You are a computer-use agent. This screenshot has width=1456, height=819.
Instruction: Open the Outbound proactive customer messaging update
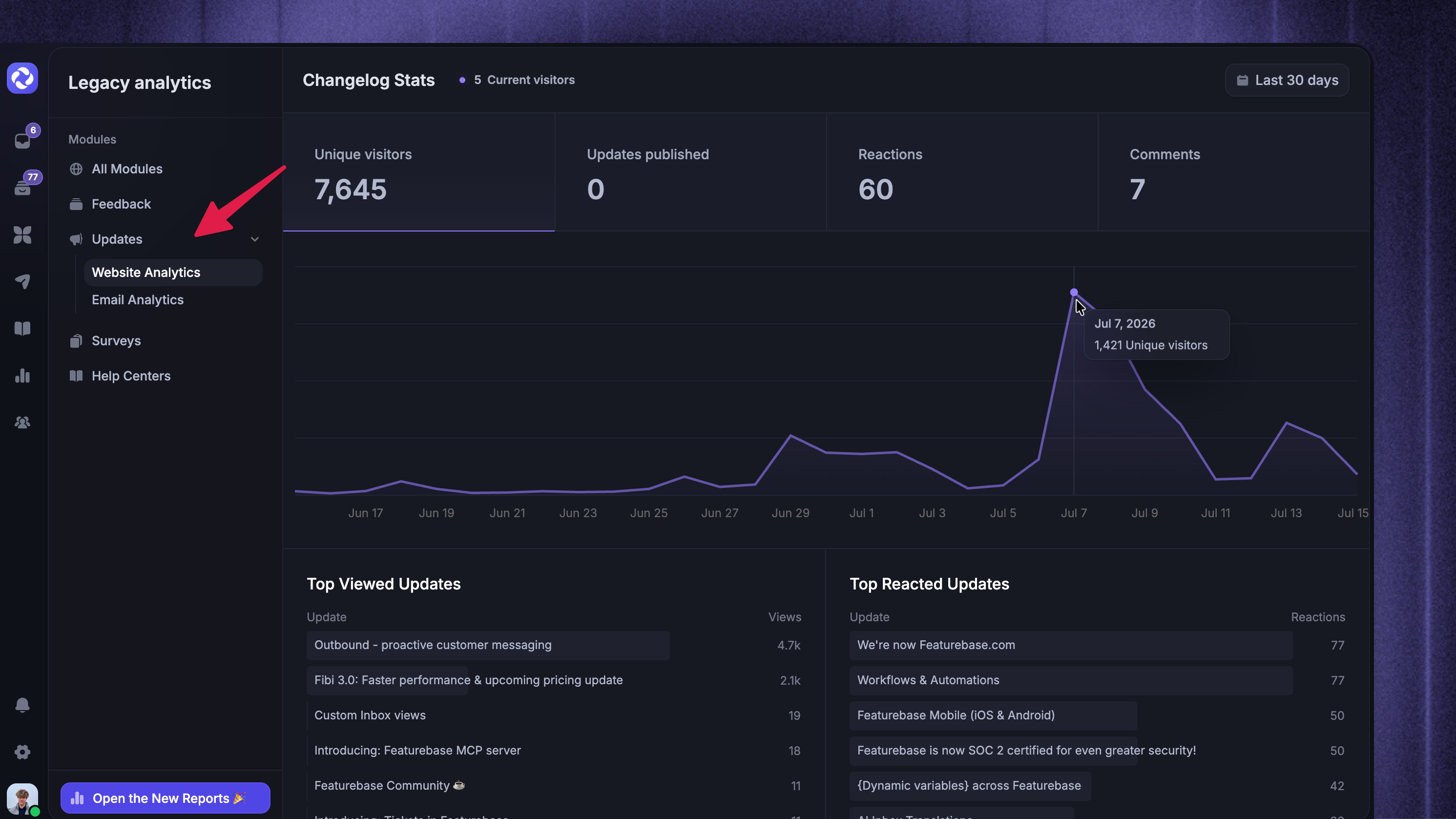[433, 645]
